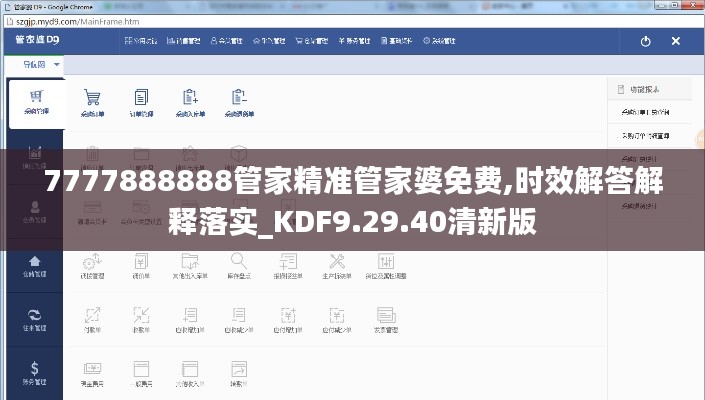Open the cash banknote icon in bottom row

tap(92, 369)
